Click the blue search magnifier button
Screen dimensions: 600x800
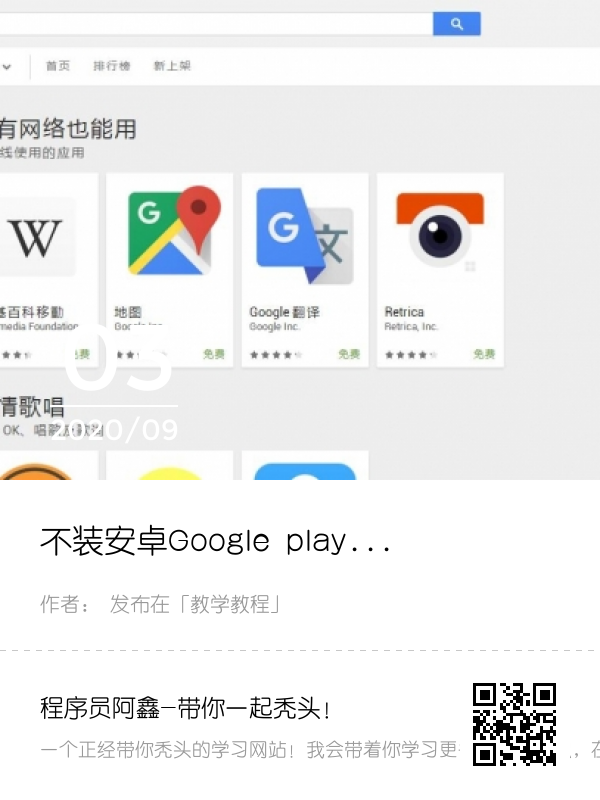click(457, 24)
